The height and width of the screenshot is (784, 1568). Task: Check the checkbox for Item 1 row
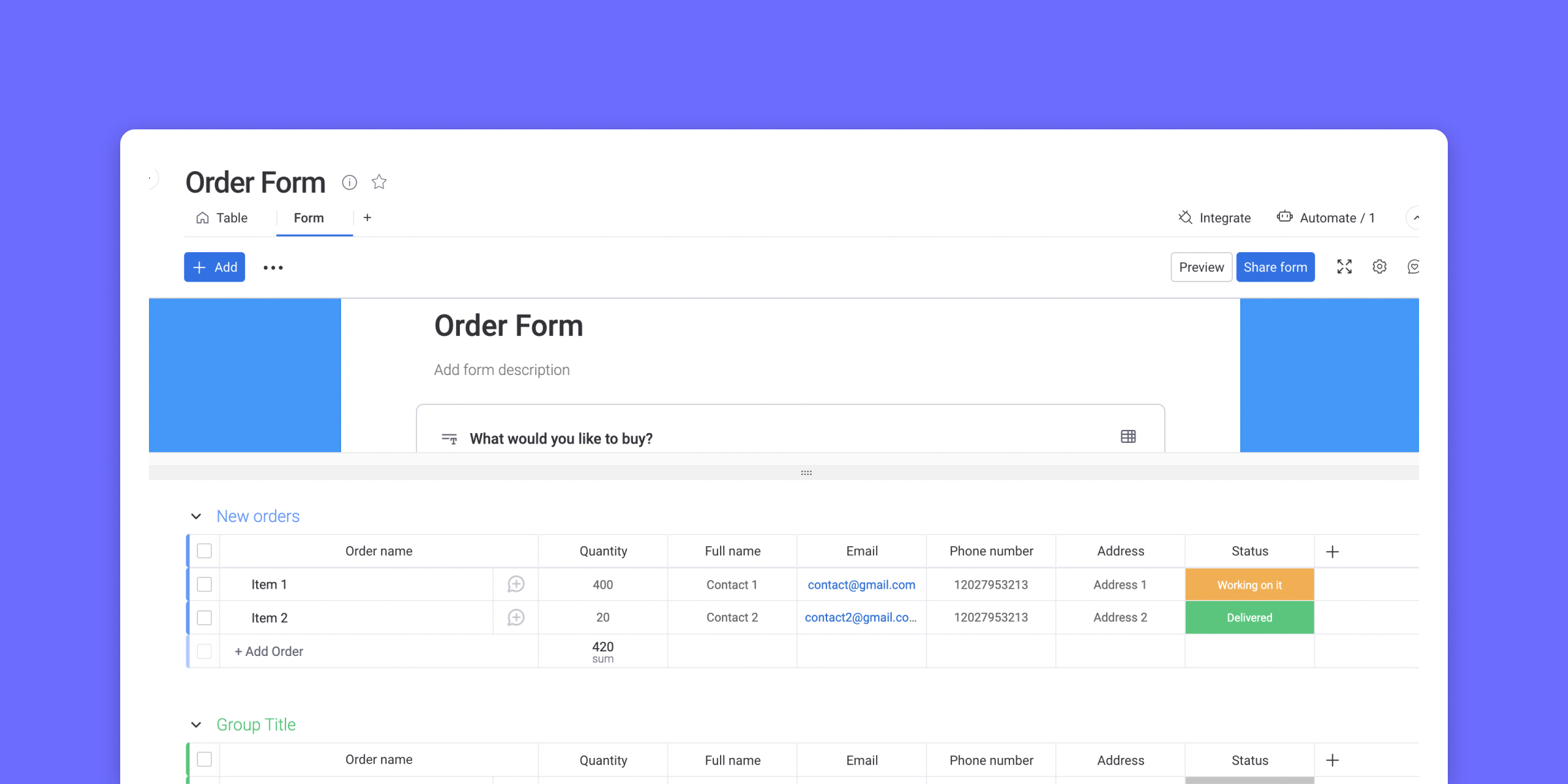[x=204, y=584]
